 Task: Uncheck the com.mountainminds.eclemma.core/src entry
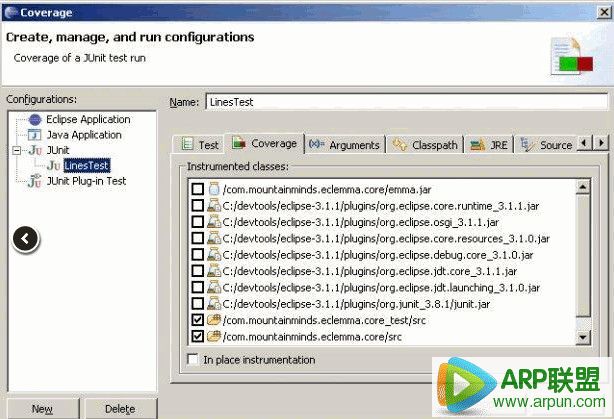pos(197,336)
